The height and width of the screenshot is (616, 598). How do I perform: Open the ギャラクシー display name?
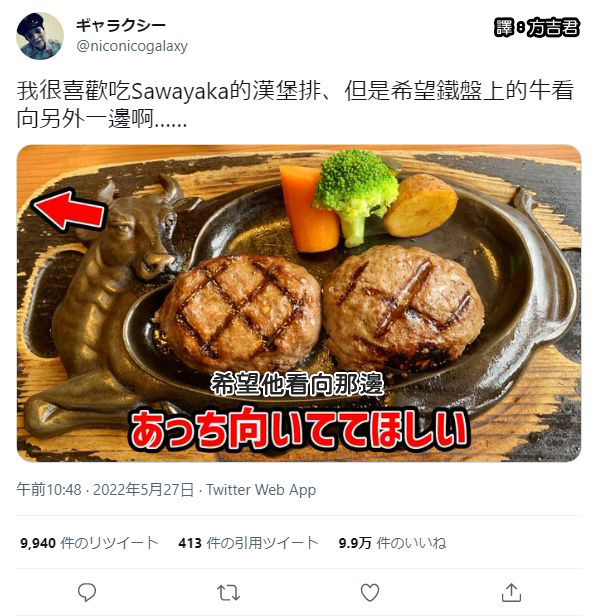click(x=121, y=26)
